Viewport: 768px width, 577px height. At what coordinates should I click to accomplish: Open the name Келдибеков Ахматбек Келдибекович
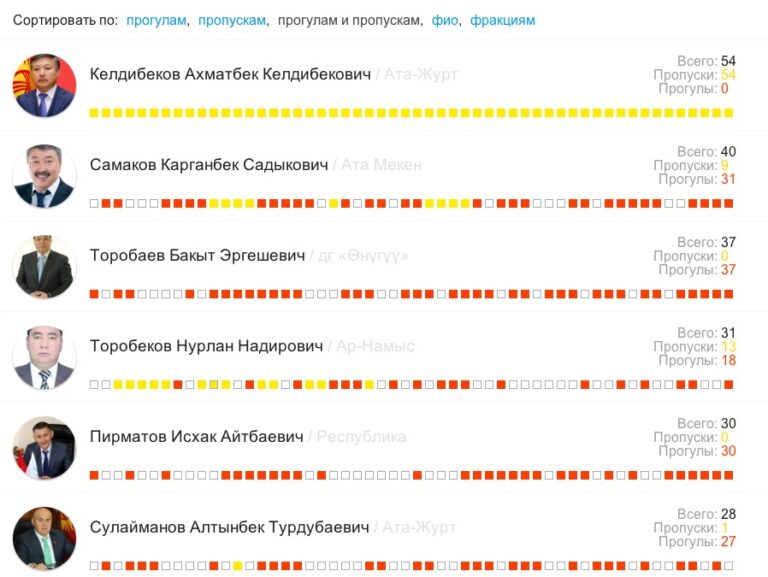coord(230,74)
